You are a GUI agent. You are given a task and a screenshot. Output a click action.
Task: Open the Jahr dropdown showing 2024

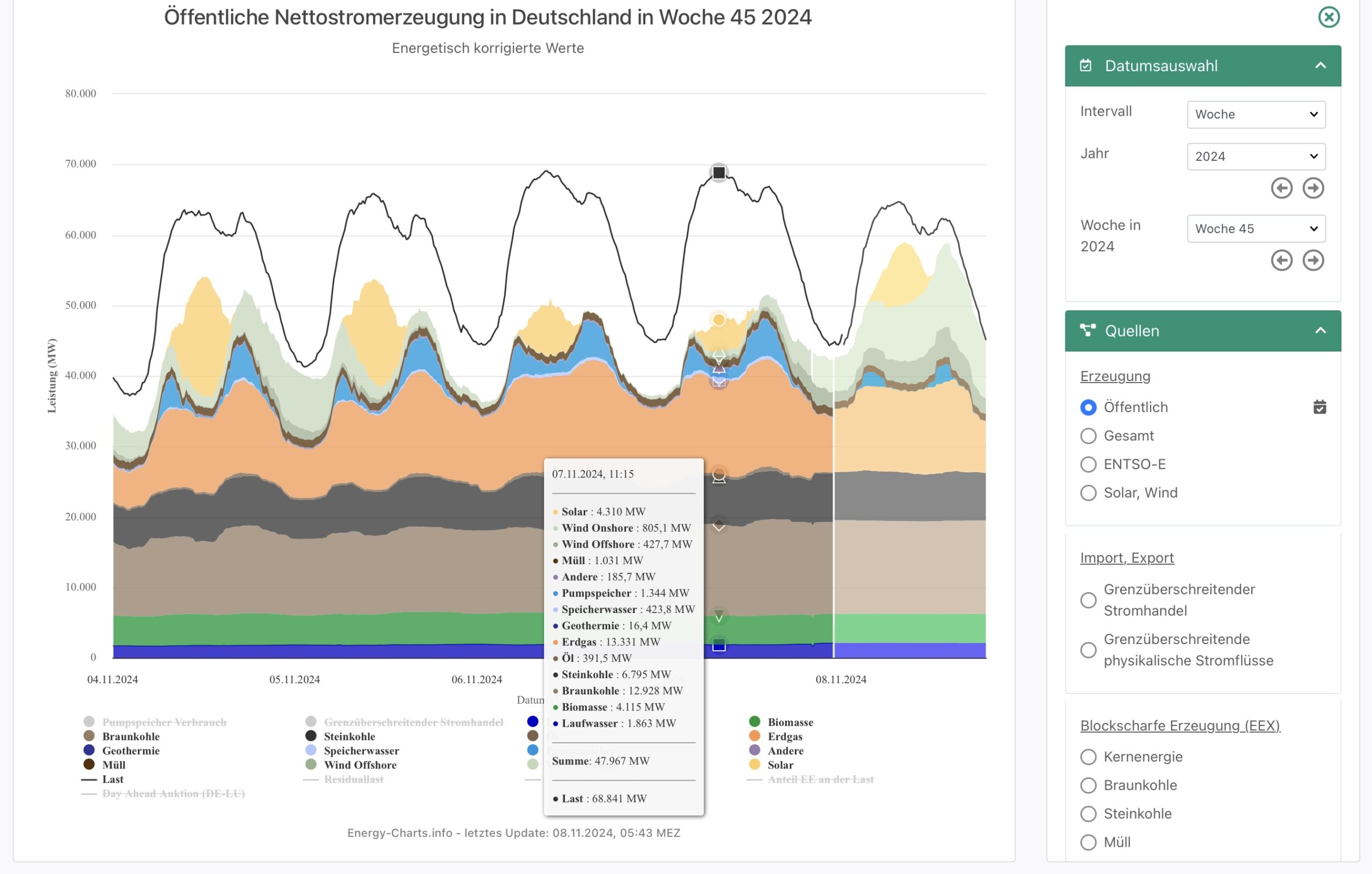click(1256, 156)
